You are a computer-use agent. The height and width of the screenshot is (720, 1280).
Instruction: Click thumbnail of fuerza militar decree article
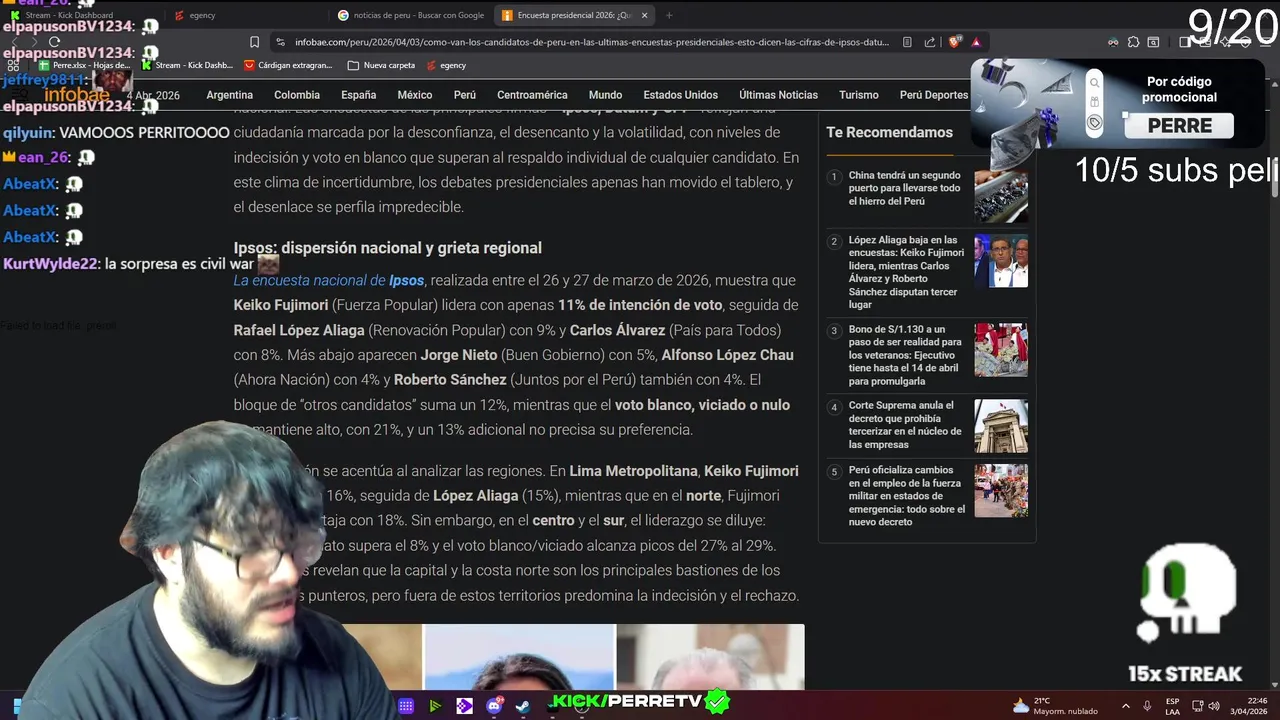coord(1001,490)
